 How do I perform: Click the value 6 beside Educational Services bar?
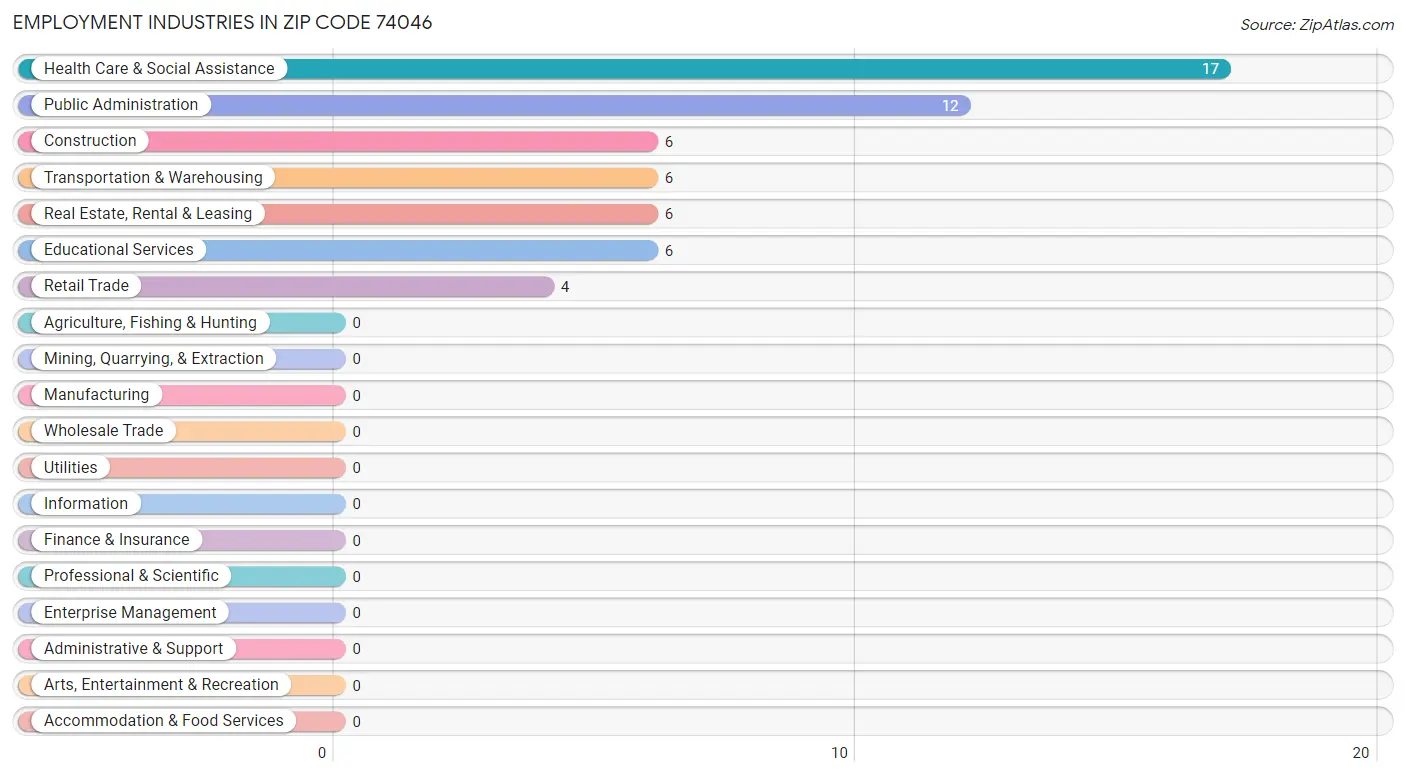tap(669, 250)
